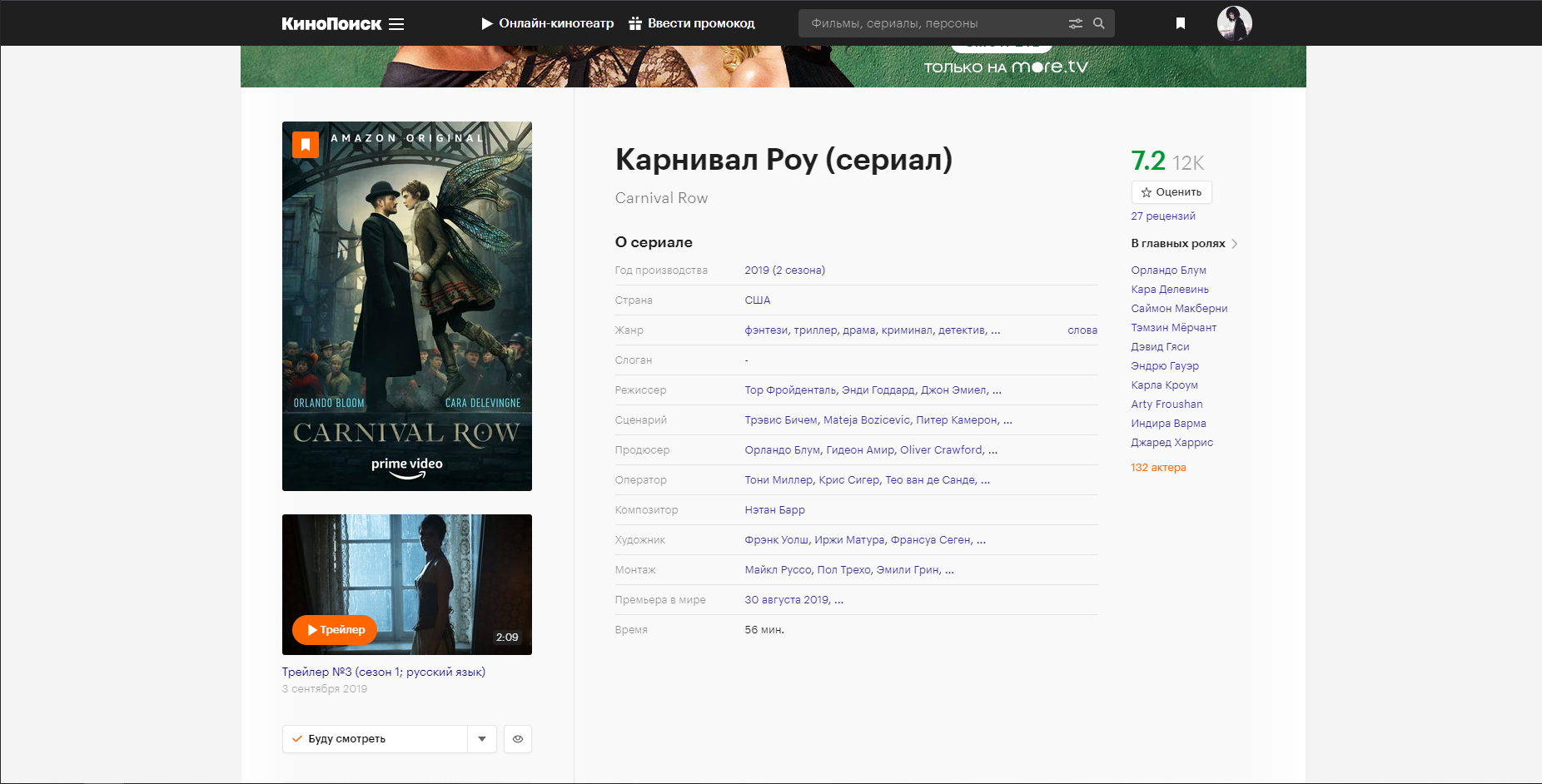Open bookmarks icon in header

[1180, 23]
